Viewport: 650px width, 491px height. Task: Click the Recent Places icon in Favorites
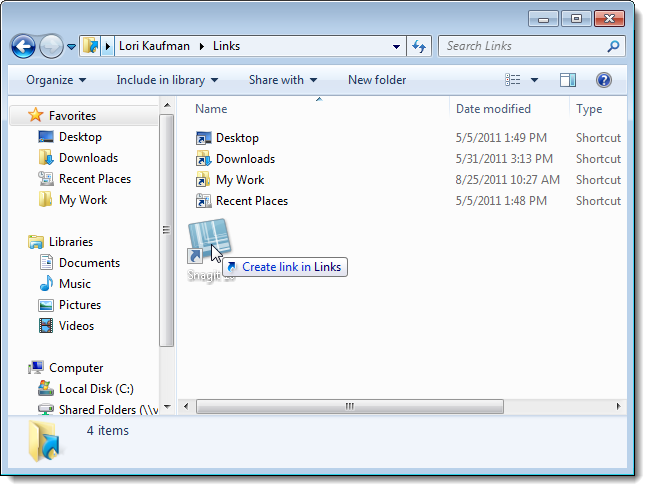pyautogui.click(x=46, y=178)
